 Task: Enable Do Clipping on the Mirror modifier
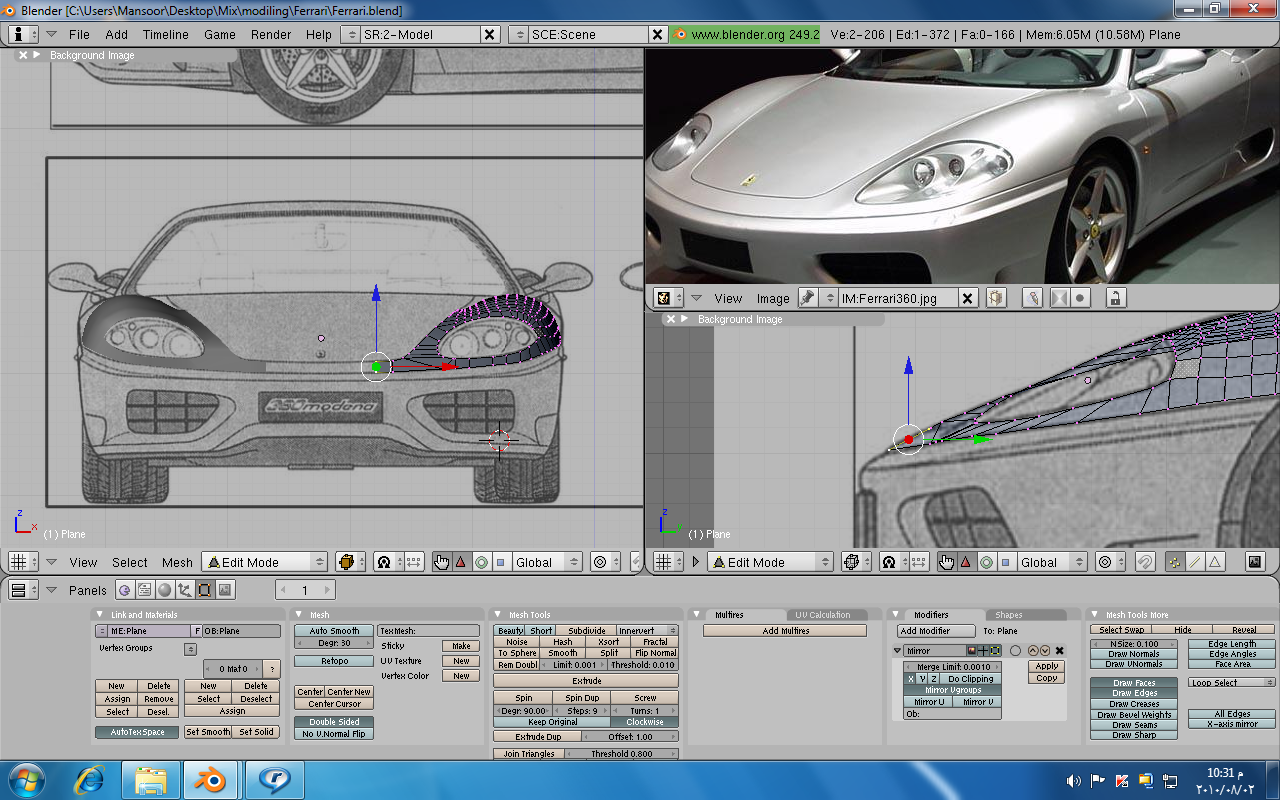tap(970, 679)
